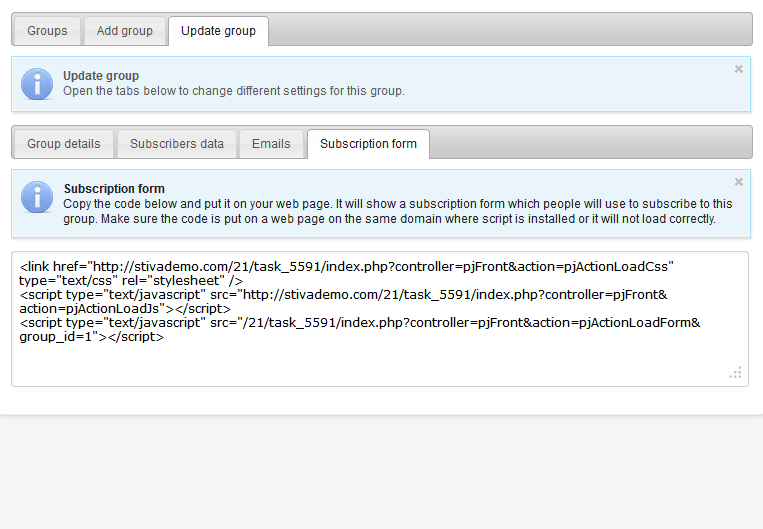Click the group_id=1 line in code
Screen dimensions: 763x529
click(x=91, y=337)
